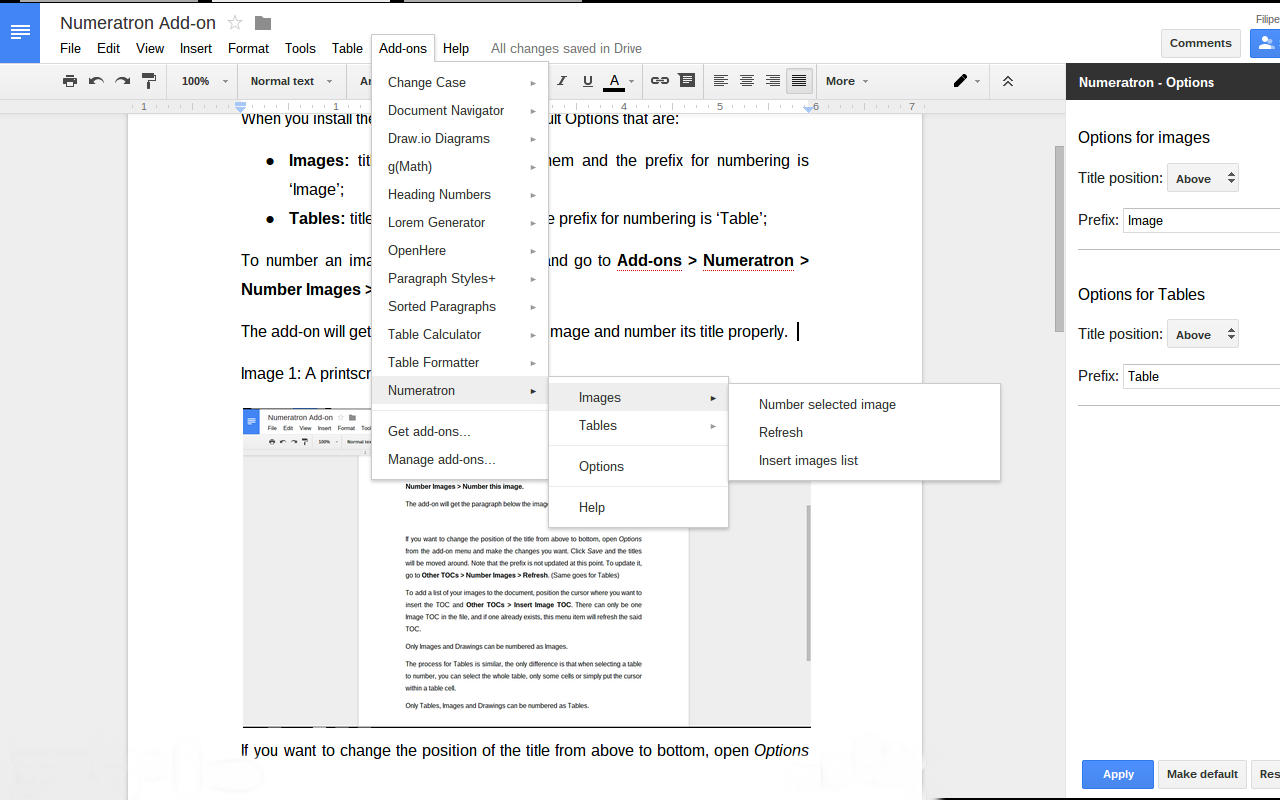1280x800 pixels.
Task: Select the Paint format tool
Action: pyautogui.click(x=149, y=81)
